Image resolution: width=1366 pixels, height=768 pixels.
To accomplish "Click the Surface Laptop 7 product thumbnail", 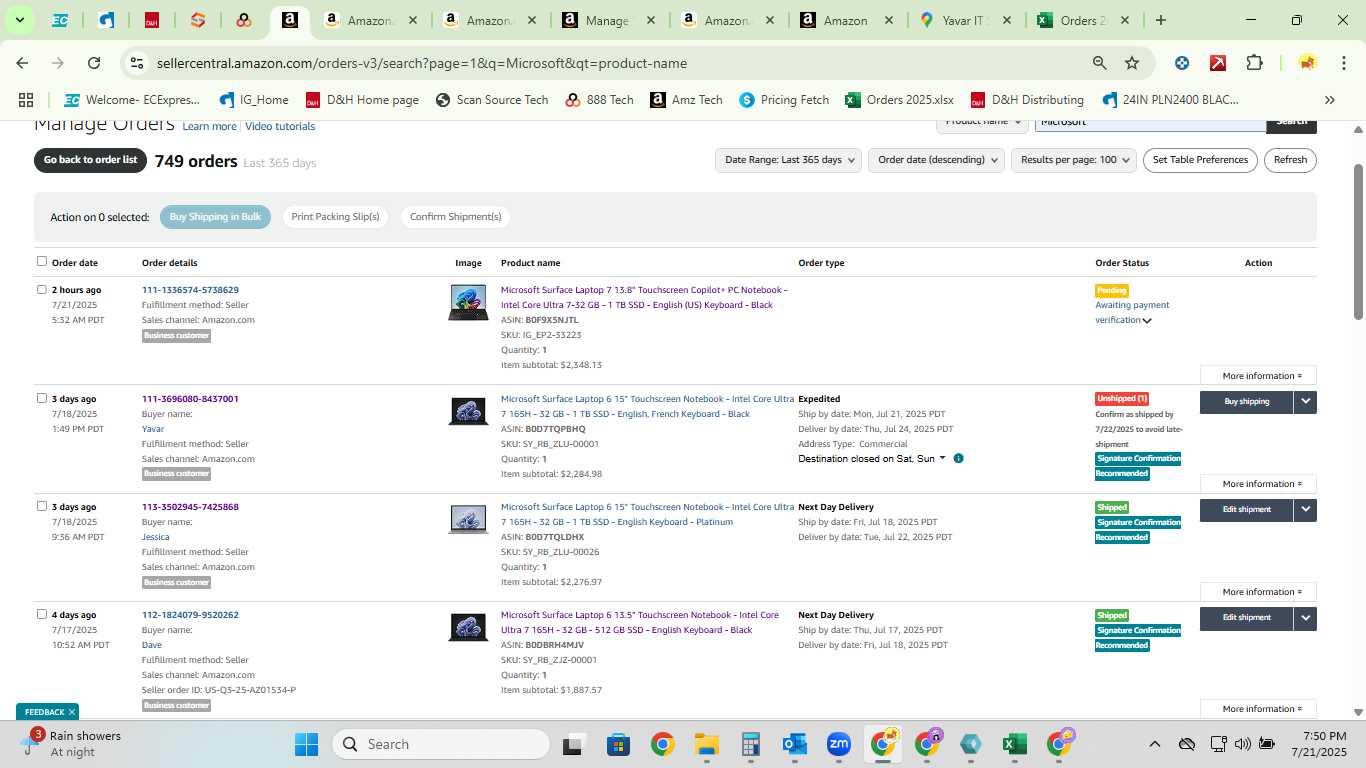I will tap(468, 303).
